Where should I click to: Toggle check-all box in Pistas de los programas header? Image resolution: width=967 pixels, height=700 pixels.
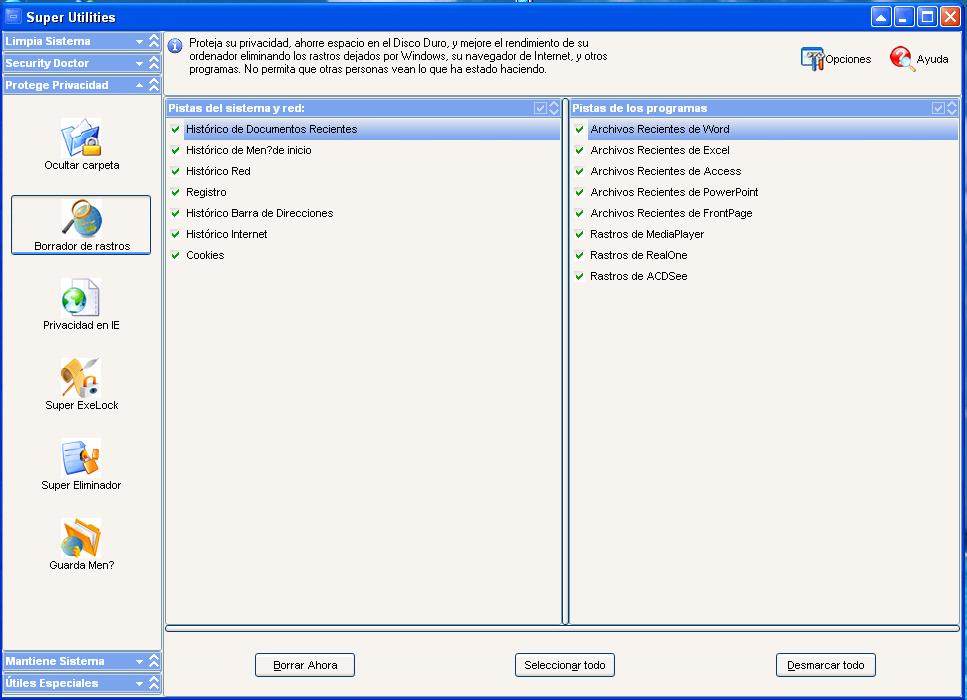[x=938, y=108]
